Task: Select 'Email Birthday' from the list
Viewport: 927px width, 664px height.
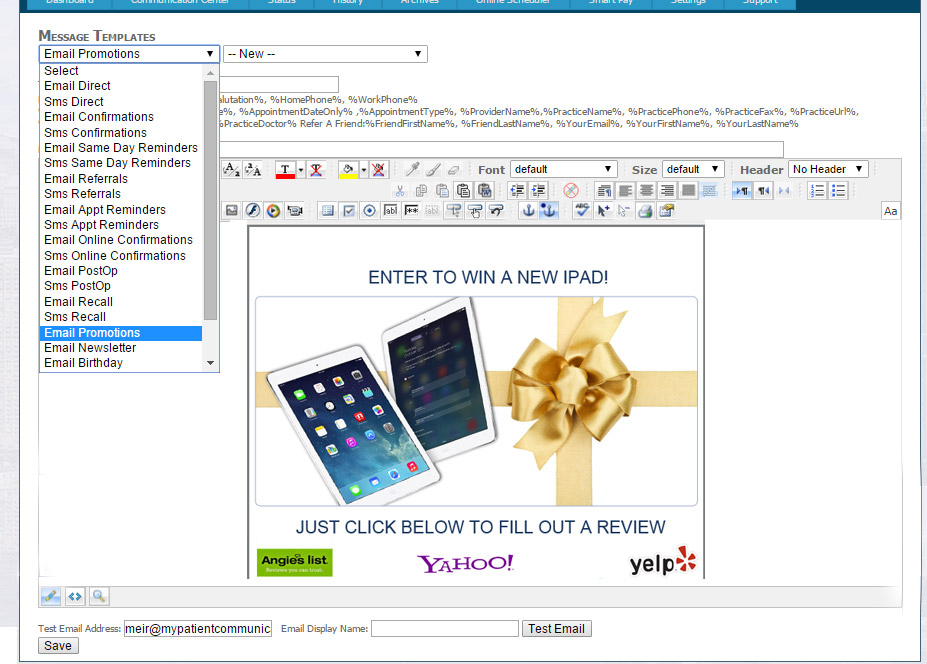Action: pyautogui.click(x=121, y=363)
